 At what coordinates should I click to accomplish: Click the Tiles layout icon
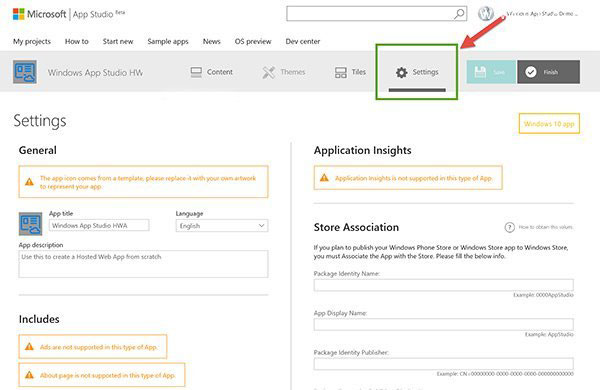341,72
